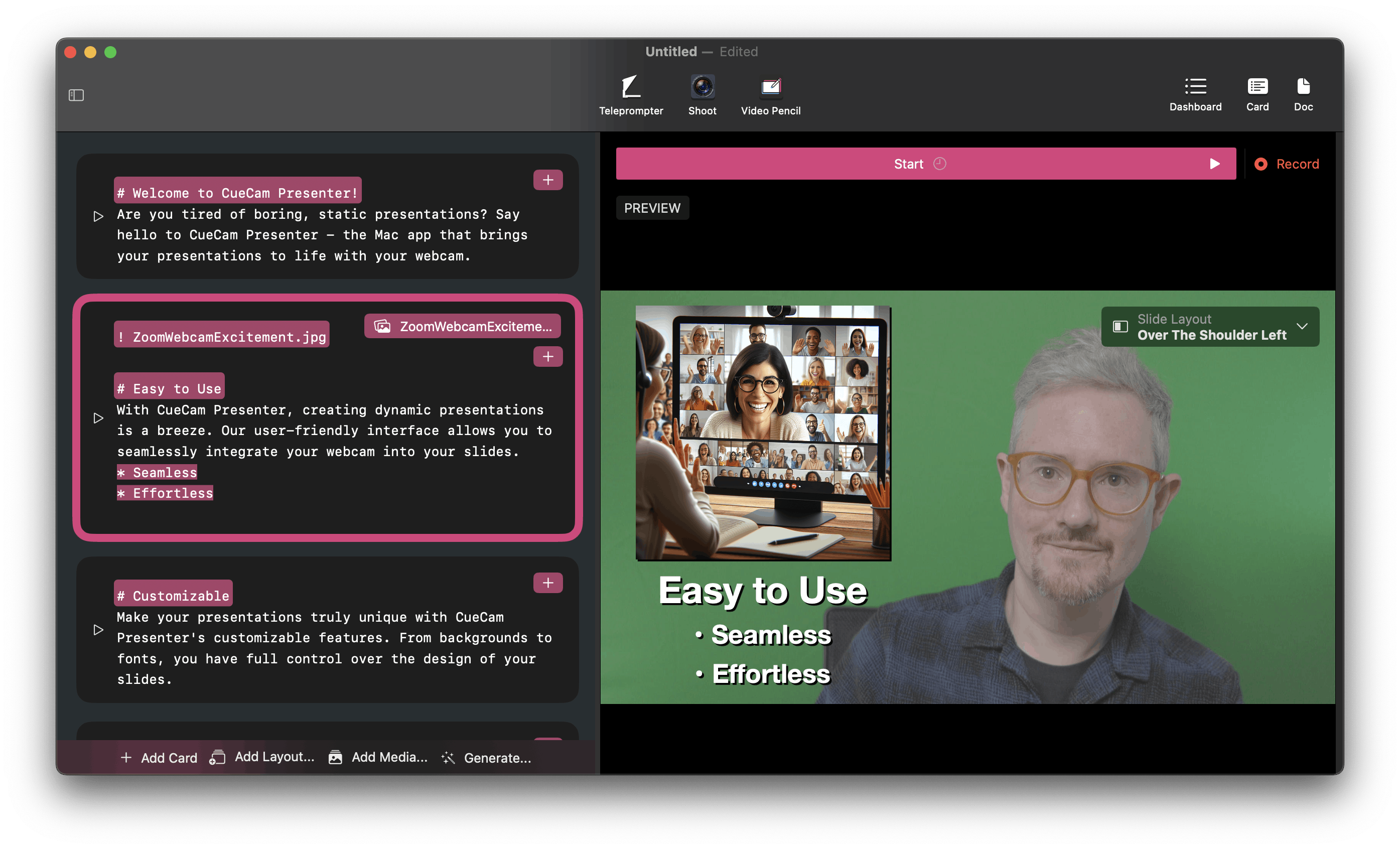Click the plus button on Welcome card
This screenshot has width=1400, height=849.
[x=548, y=180]
